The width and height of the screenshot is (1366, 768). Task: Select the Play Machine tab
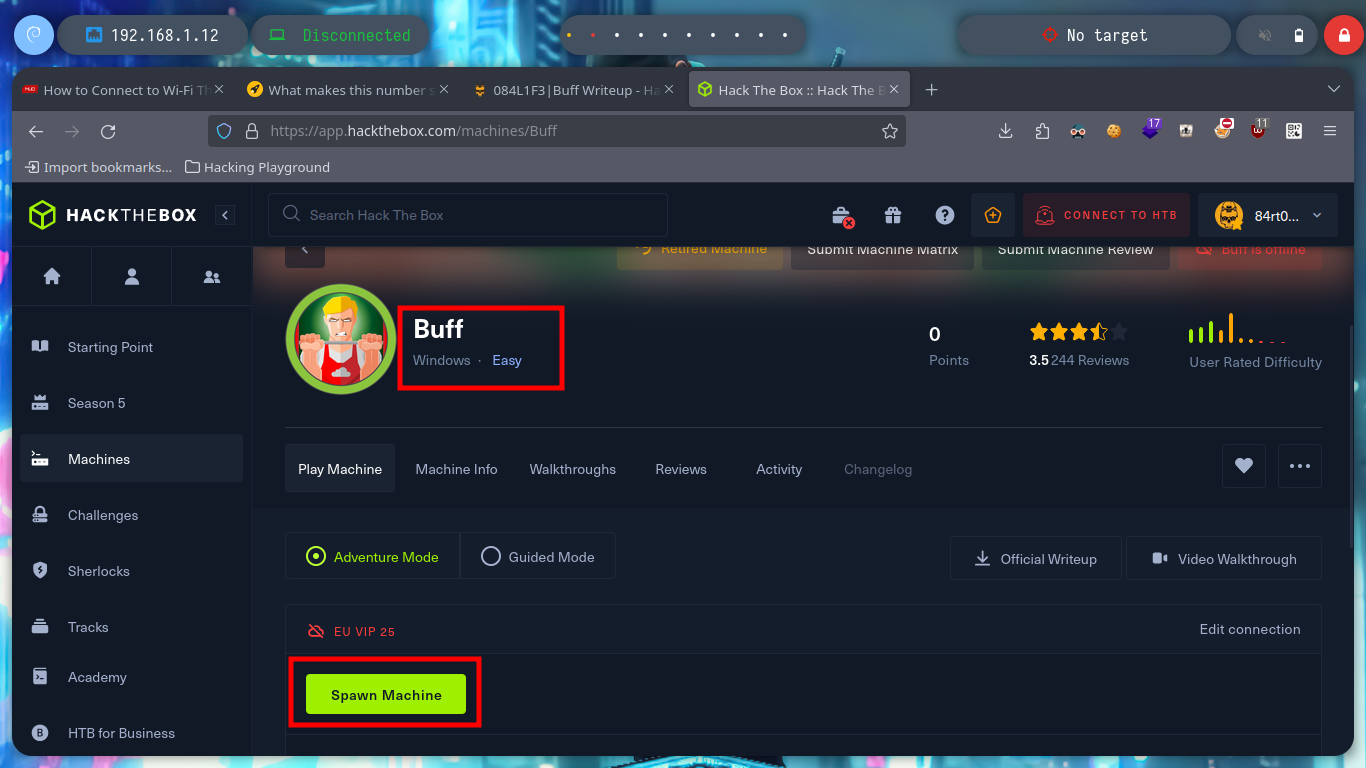[x=340, y=469]
